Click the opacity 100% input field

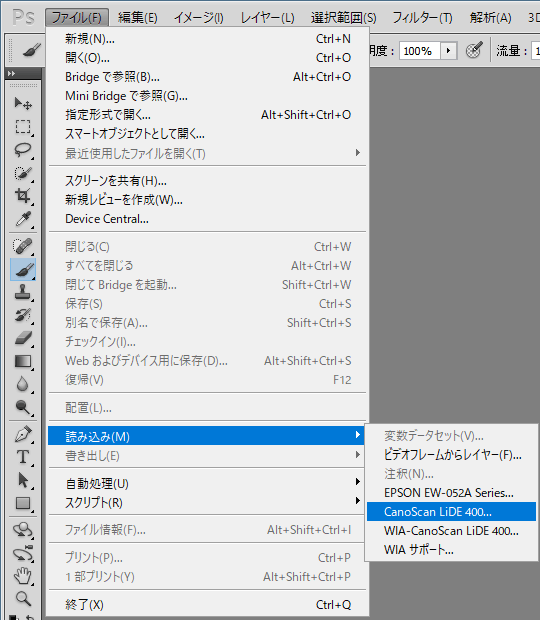[420, 51]
